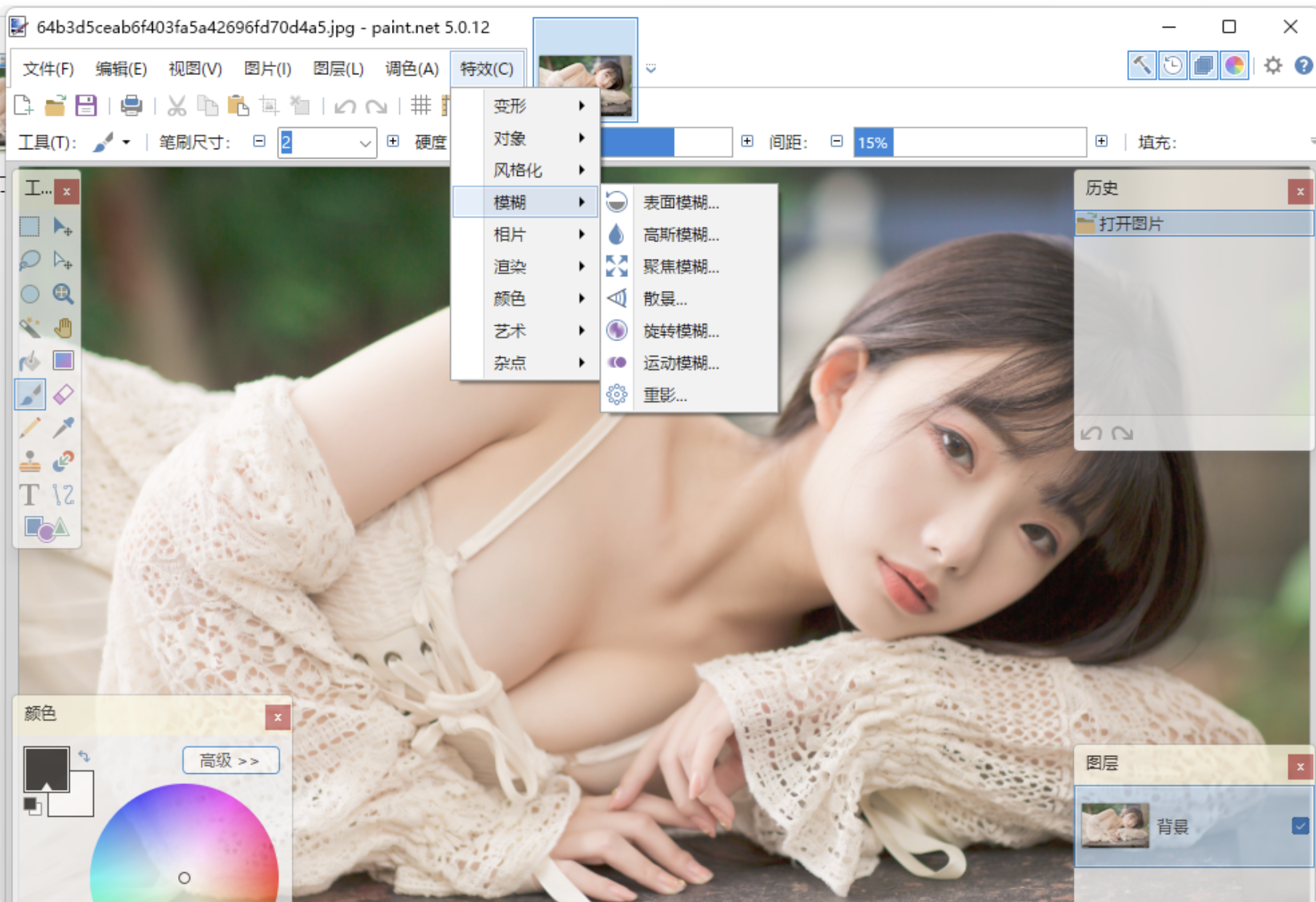
Task: Select the Eraser tool
Action: (63, 394)
